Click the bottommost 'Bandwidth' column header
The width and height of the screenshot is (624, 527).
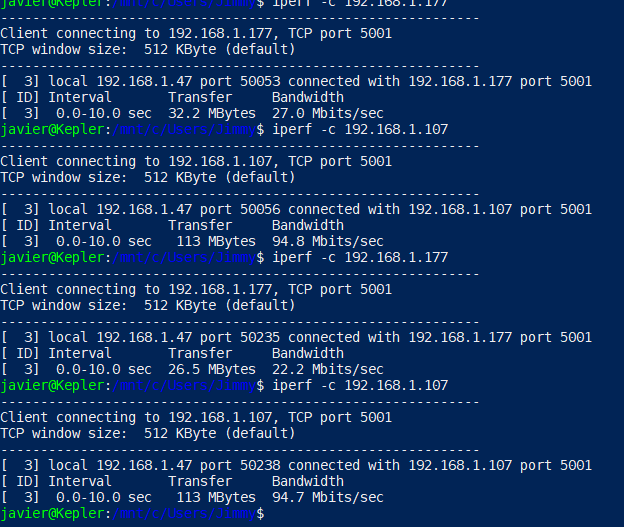[307, 482]
